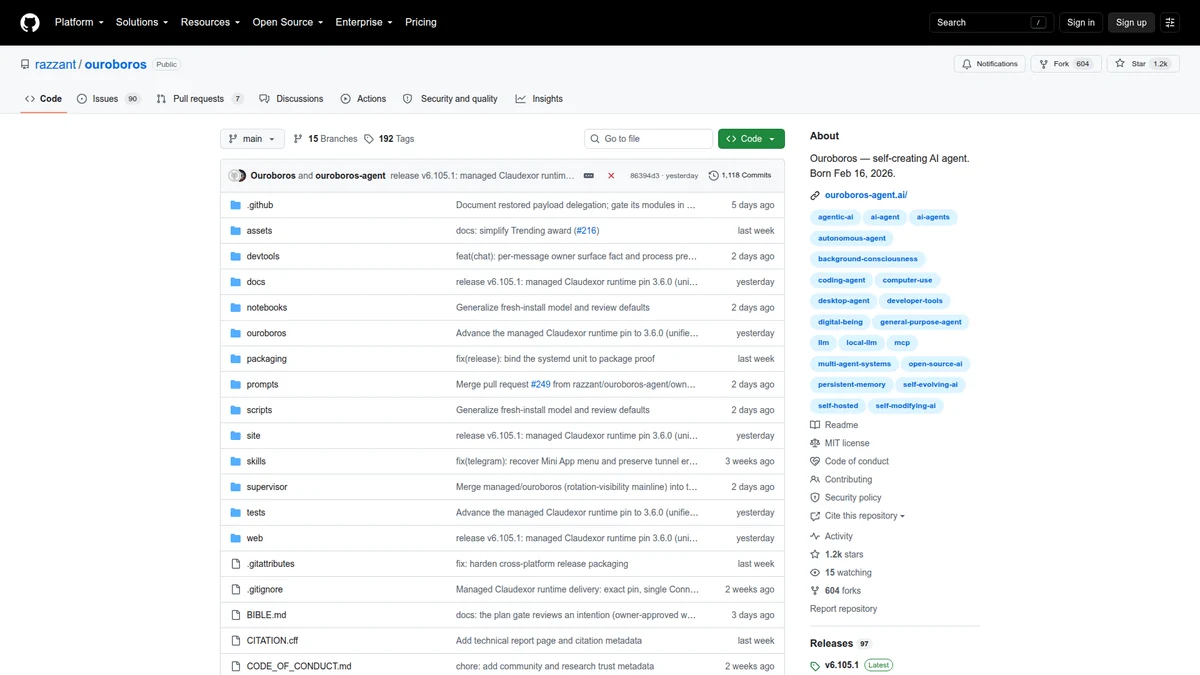
Task: Click the devtools folder icon
Action: (x=236, y=256)
